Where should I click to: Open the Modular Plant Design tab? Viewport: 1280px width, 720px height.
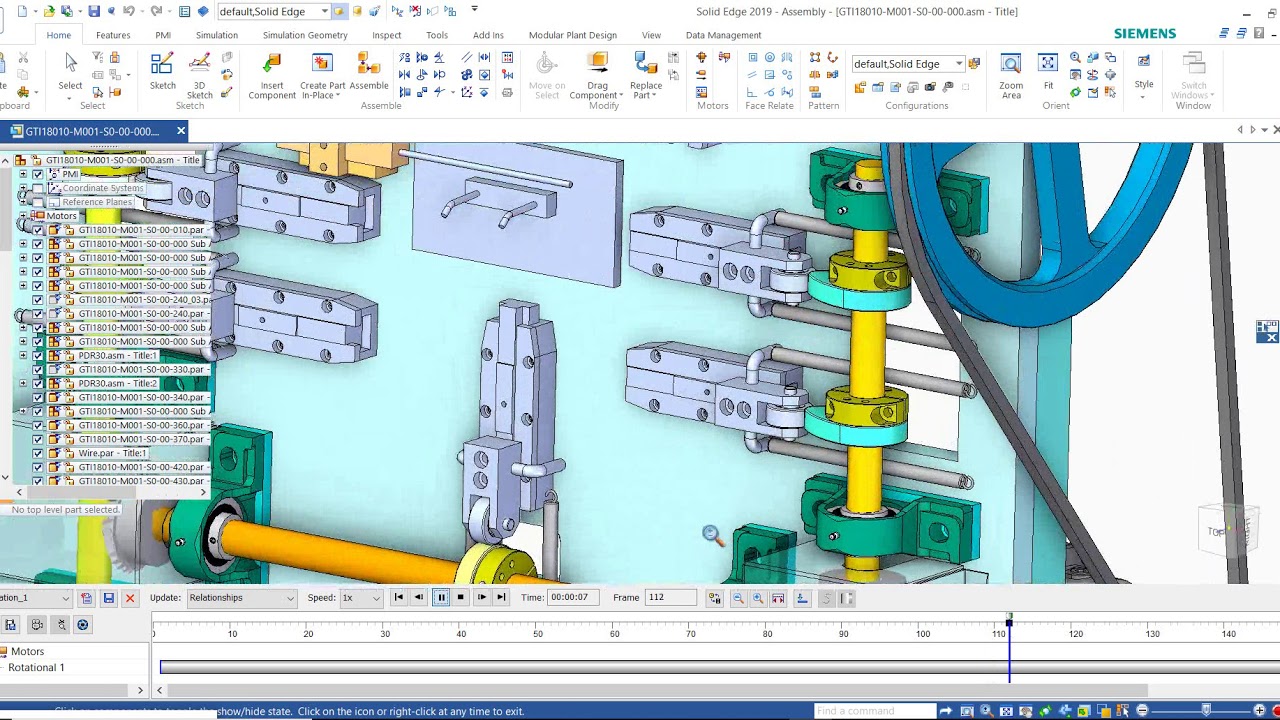pyautogui.click(x=573, y=35)
